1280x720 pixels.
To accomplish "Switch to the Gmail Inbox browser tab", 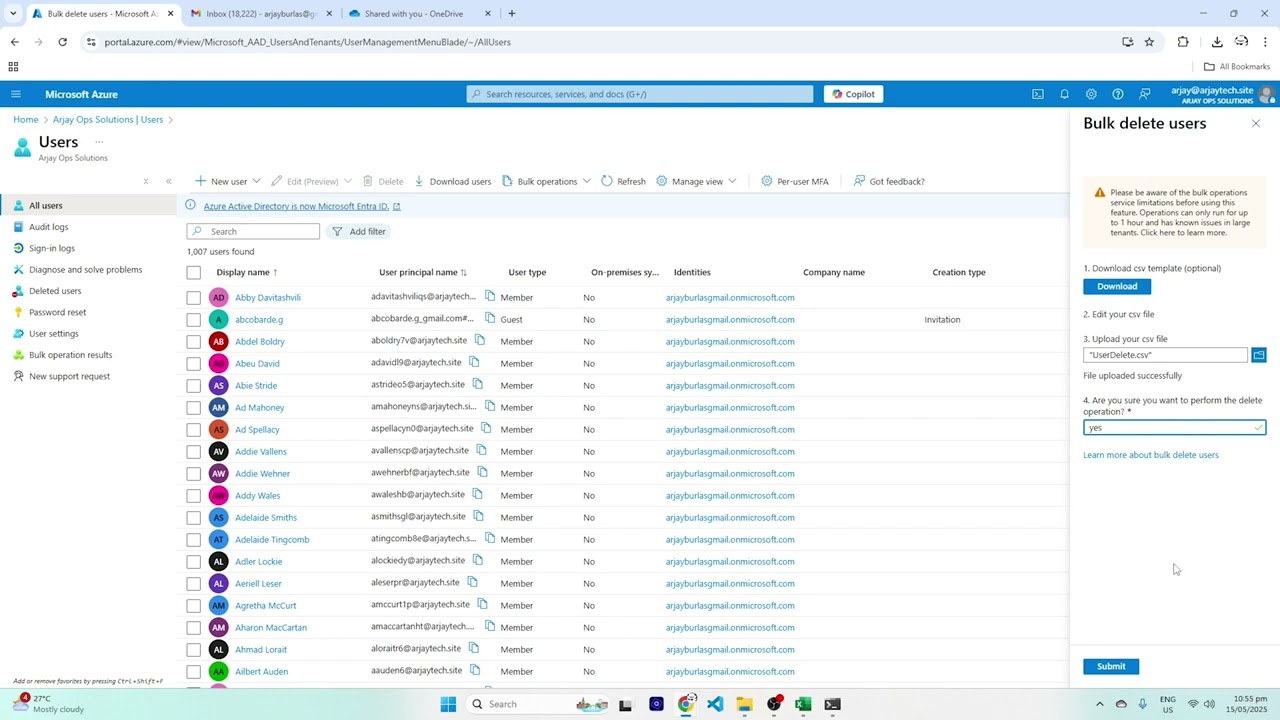I will coord(261,14).
